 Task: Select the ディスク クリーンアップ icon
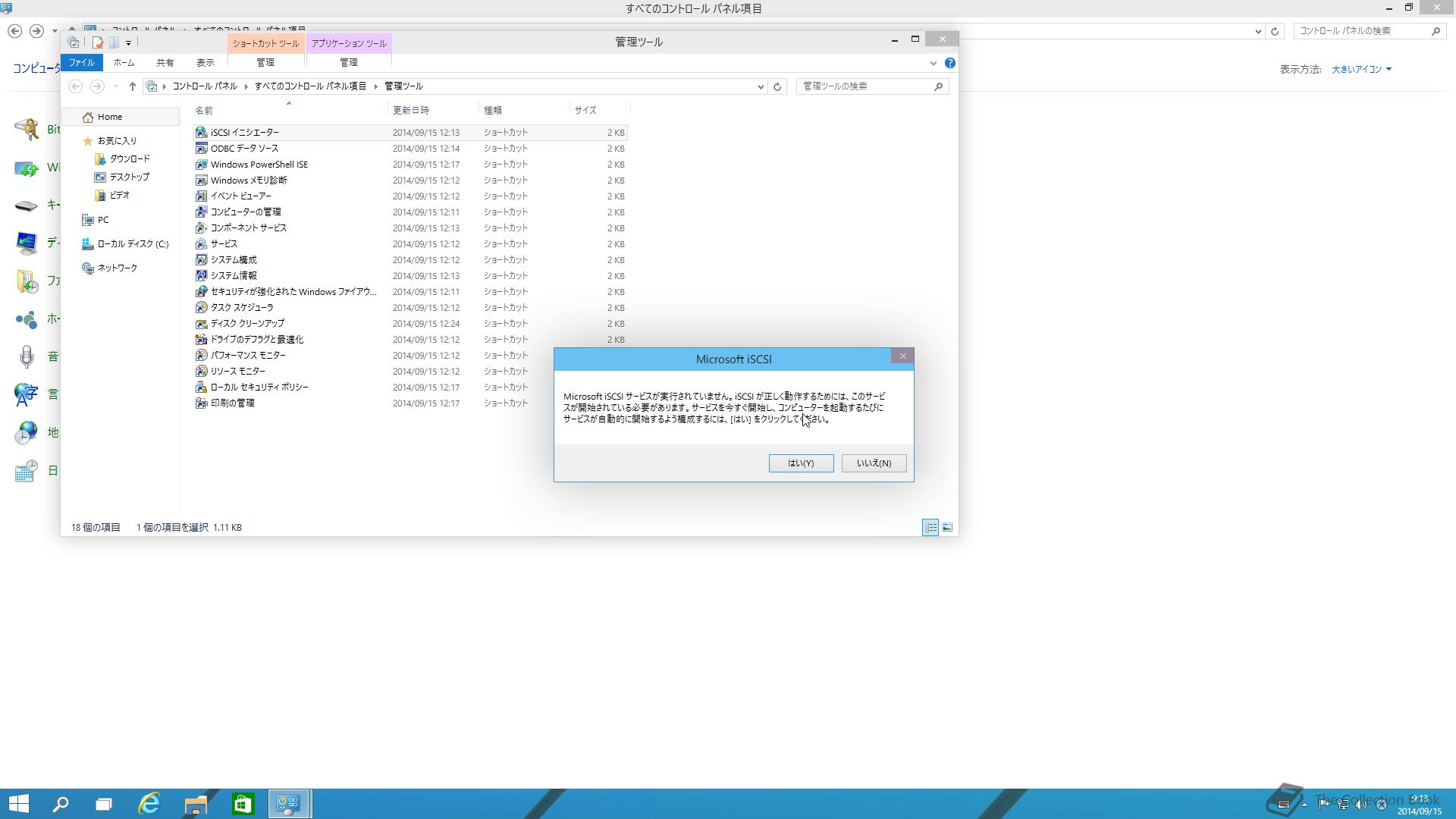click(201, 323)
